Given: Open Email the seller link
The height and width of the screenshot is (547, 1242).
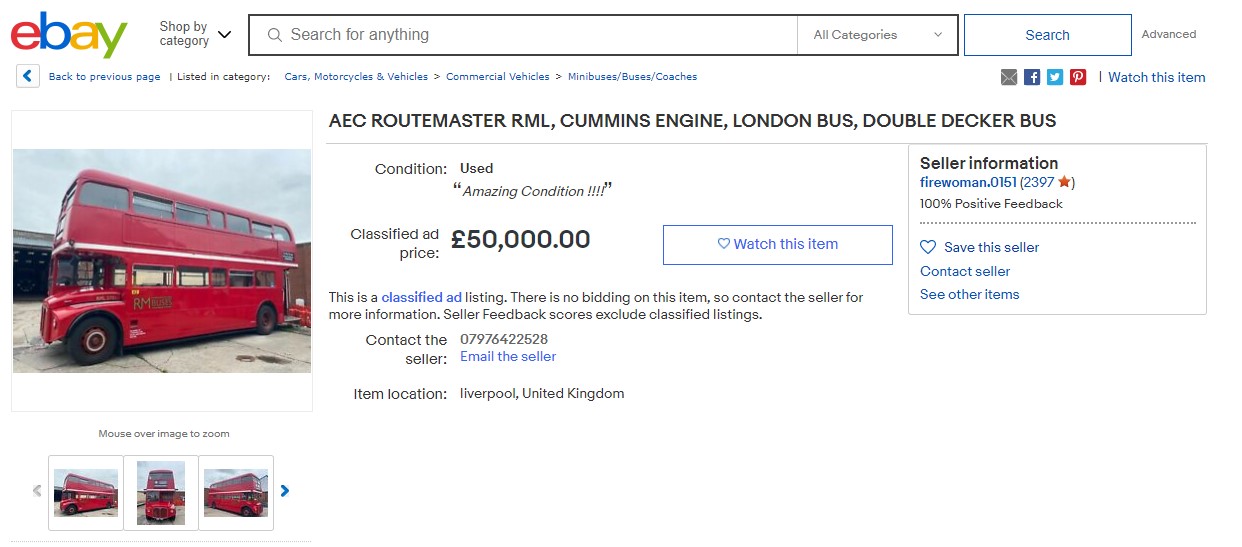Looking at the screenshot, I should 508,356.
